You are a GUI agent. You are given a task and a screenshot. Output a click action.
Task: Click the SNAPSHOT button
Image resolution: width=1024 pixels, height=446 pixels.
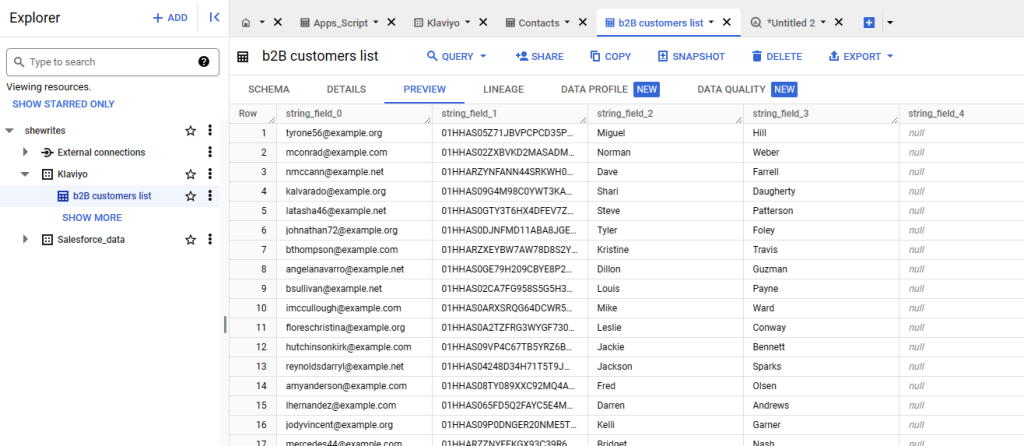click(x=691, y=57)
